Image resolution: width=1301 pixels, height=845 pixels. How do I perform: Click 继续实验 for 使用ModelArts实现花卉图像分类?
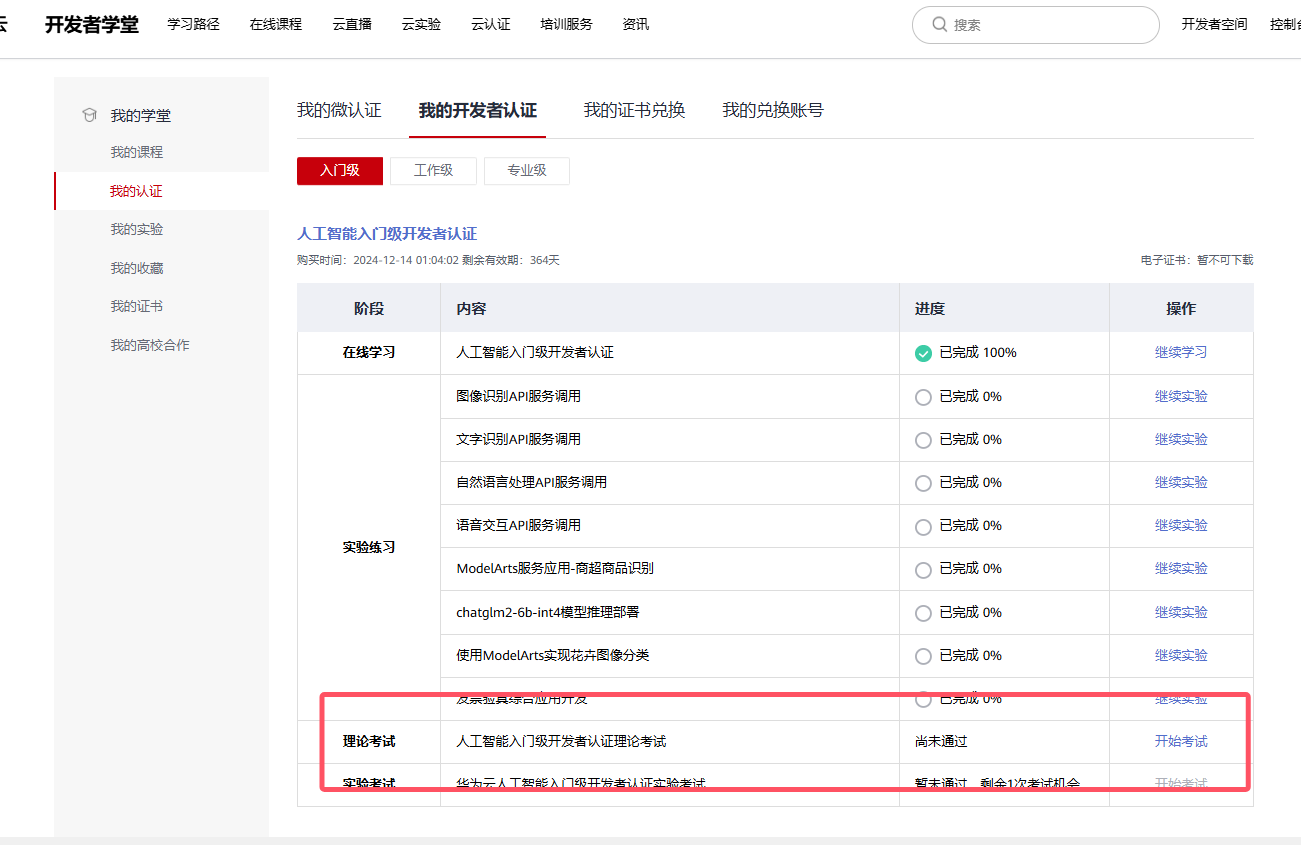pos(1181,656)
